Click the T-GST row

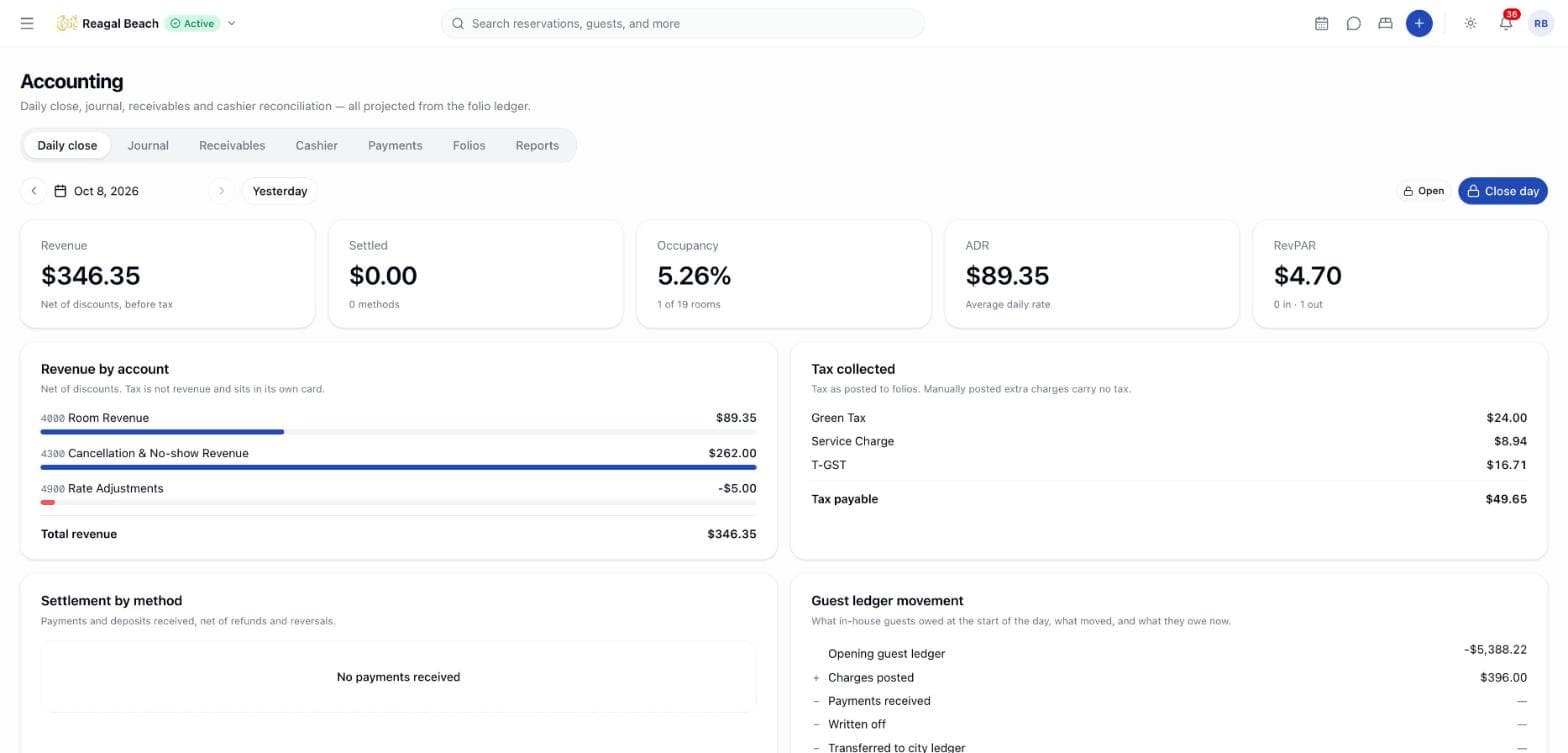coord(1169,465)
